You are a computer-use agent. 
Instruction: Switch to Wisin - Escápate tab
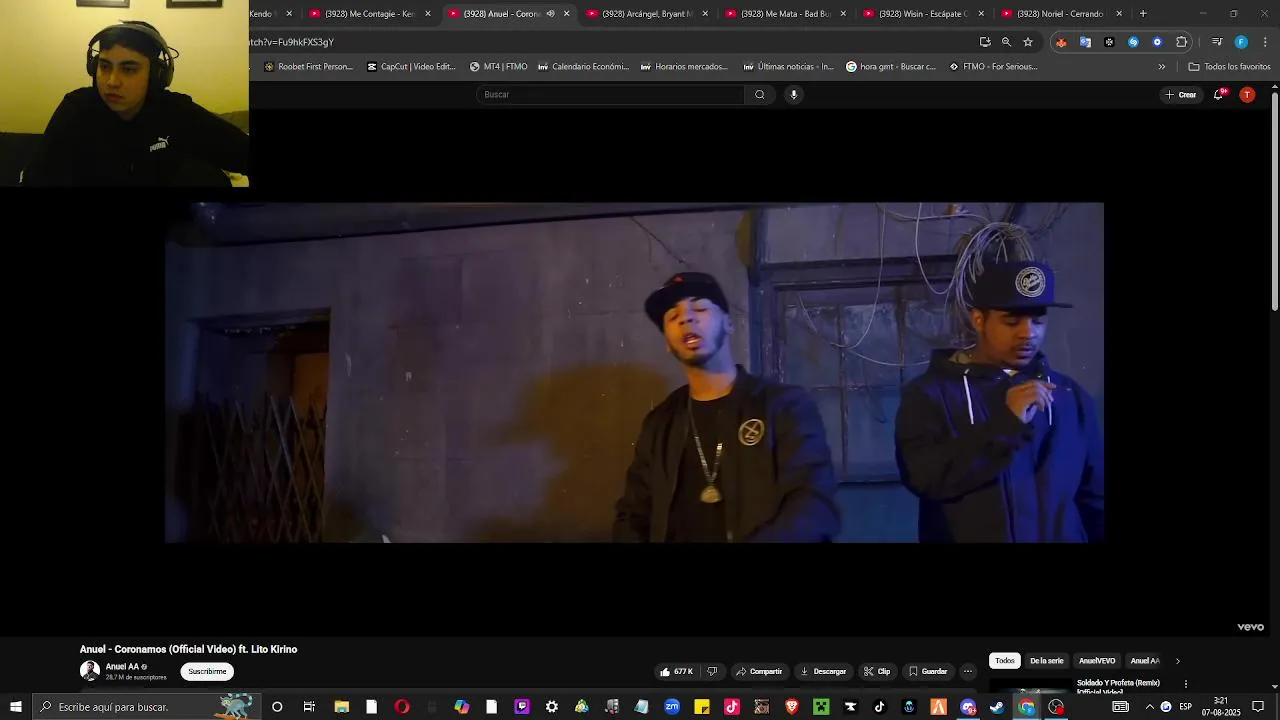point(924,14)
